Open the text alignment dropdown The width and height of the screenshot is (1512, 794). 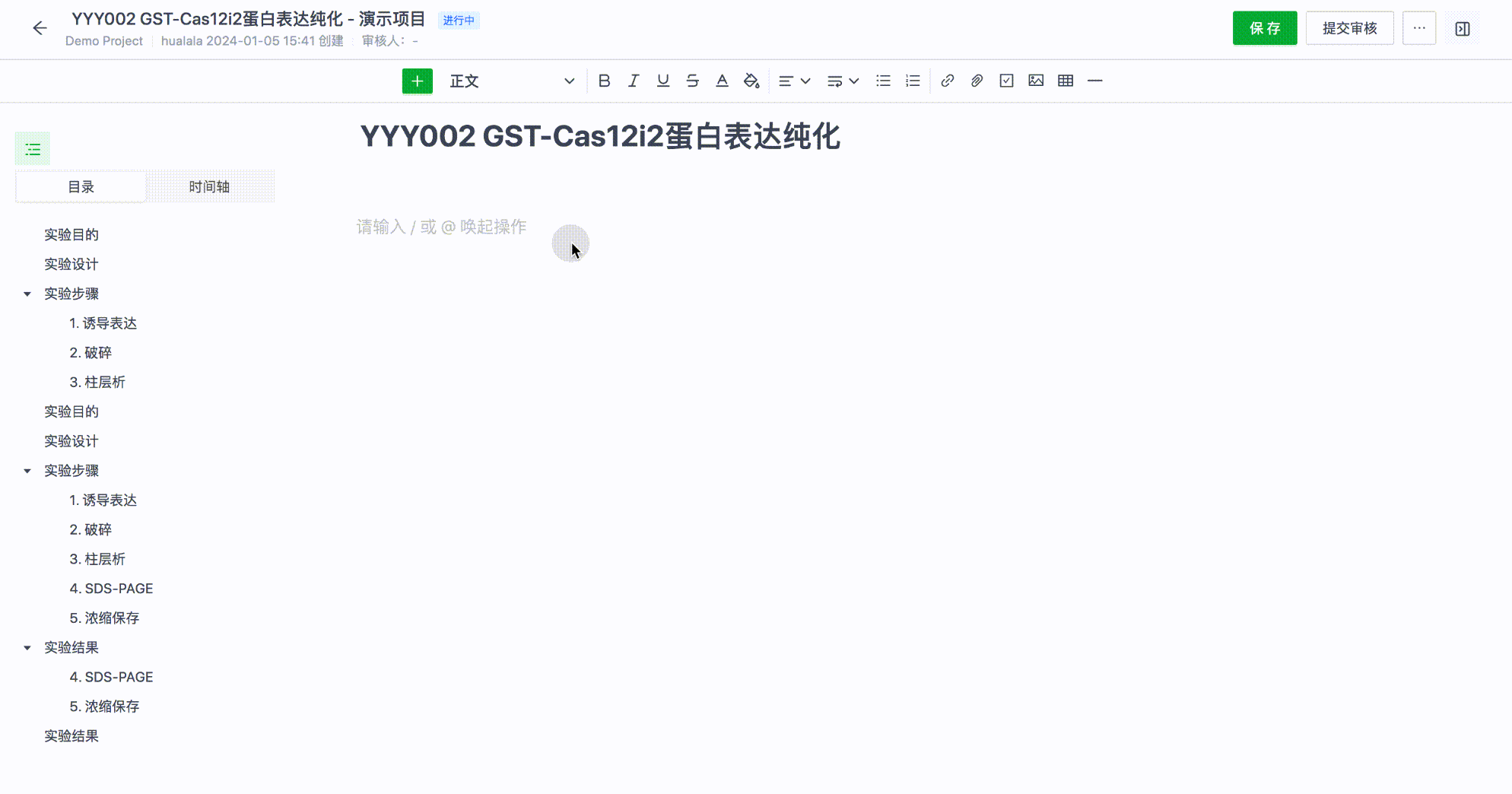click(x=794, y=81)
